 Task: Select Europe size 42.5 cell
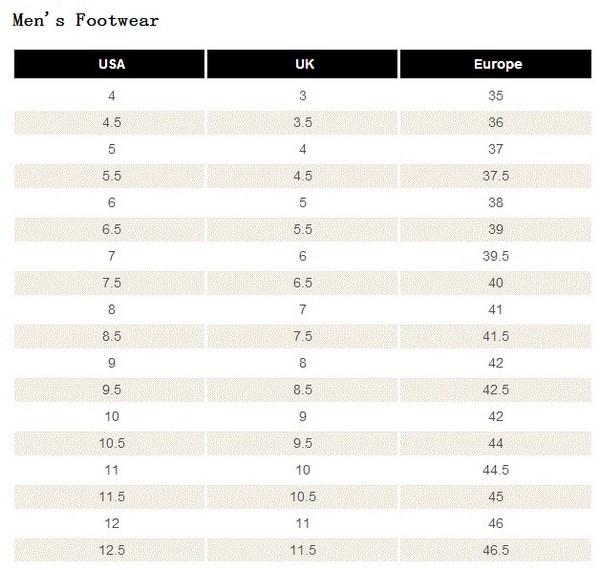496,390
